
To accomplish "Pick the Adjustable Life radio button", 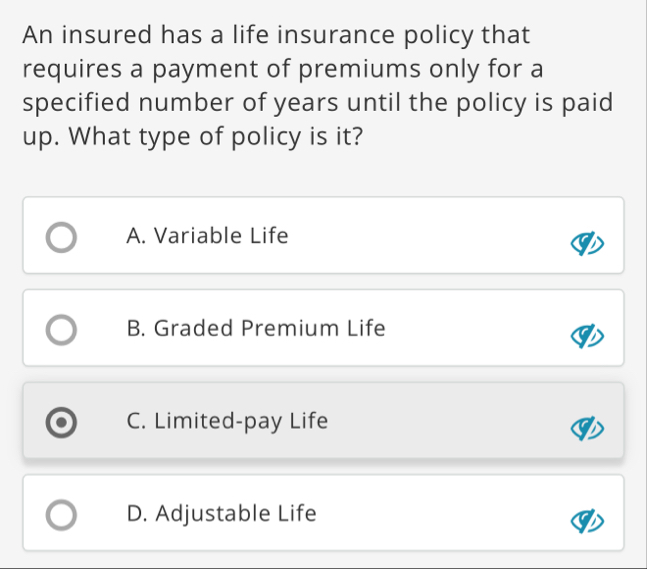I will [62, 517].
